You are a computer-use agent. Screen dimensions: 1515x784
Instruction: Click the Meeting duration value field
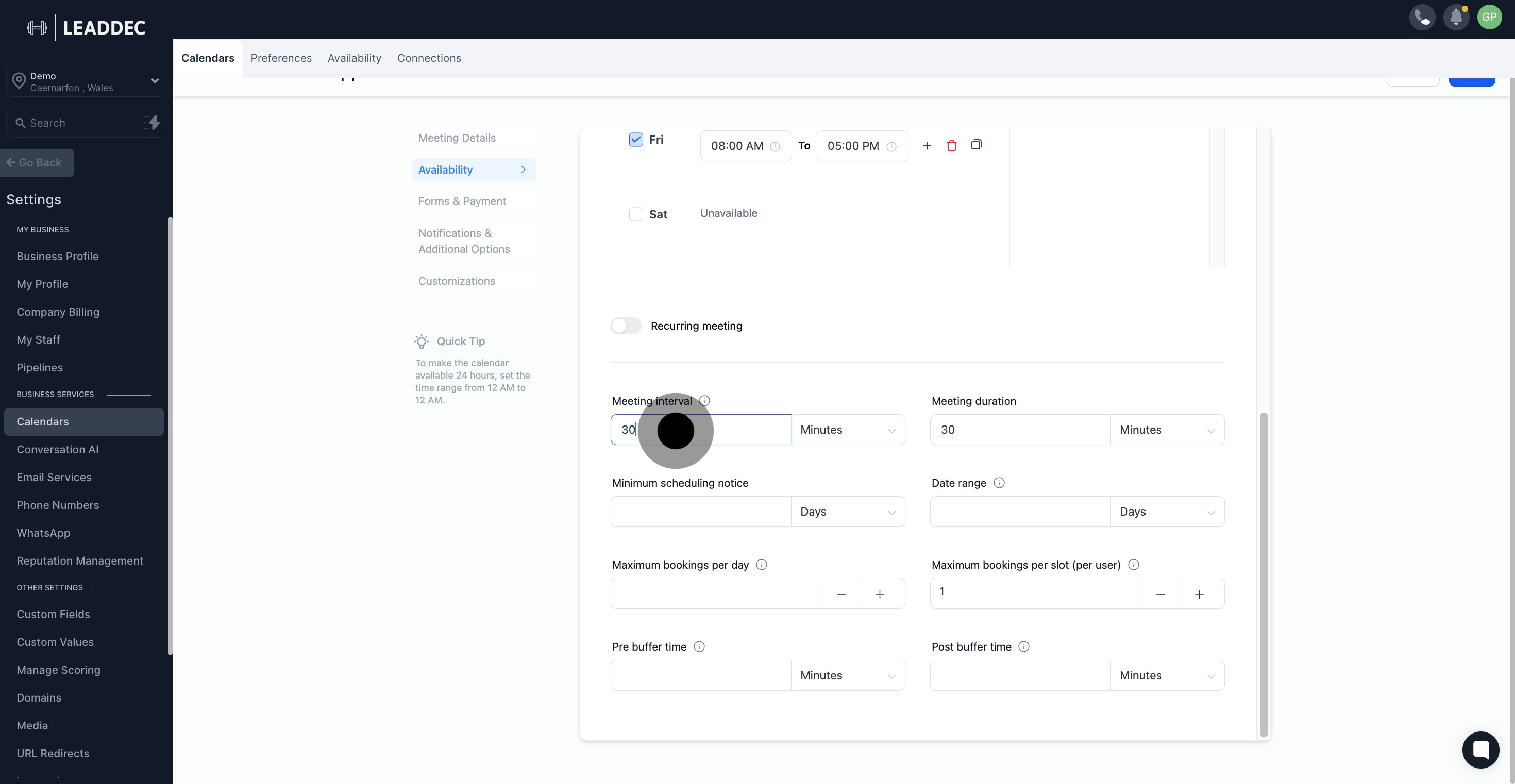click(1020, 430)
